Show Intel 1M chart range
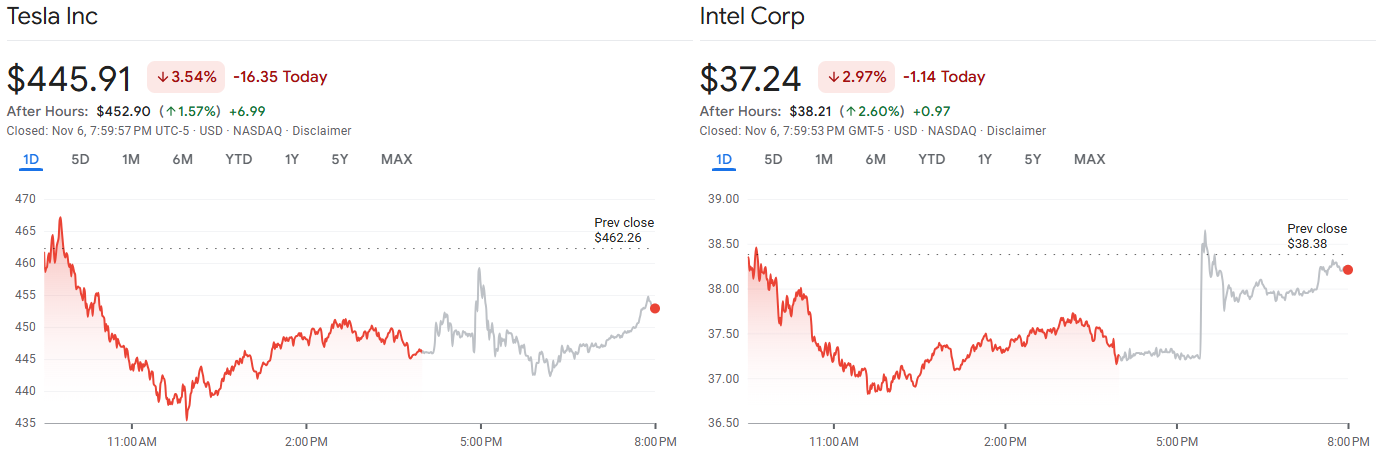 pos(823,159)
